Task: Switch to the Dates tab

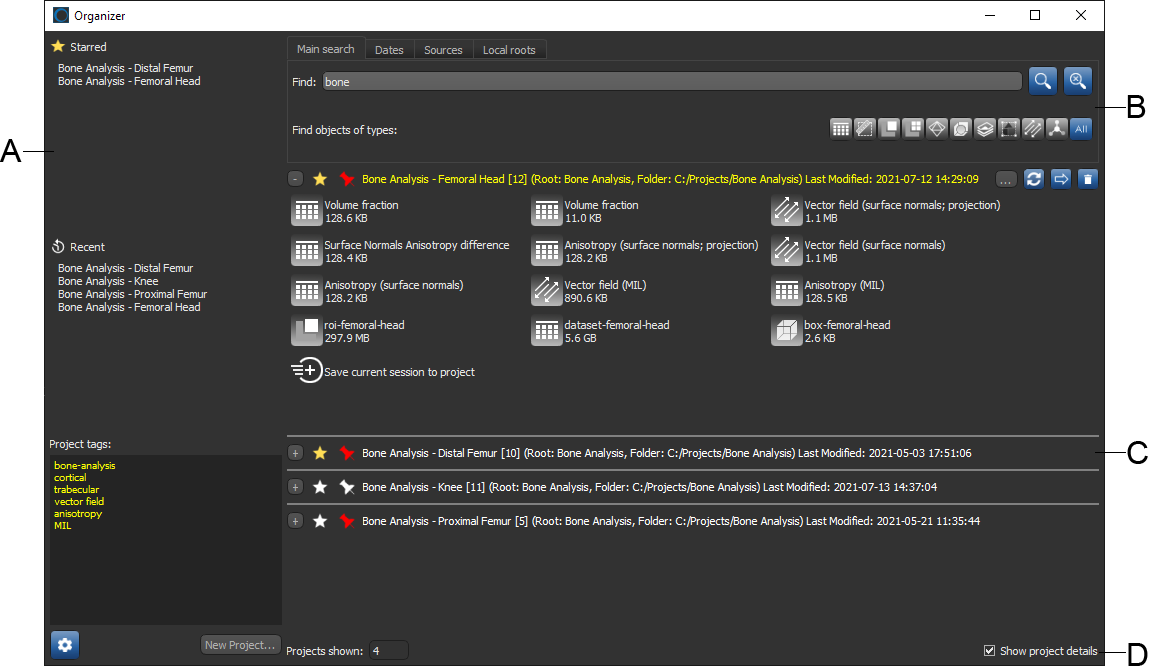Action: (389, 50)
